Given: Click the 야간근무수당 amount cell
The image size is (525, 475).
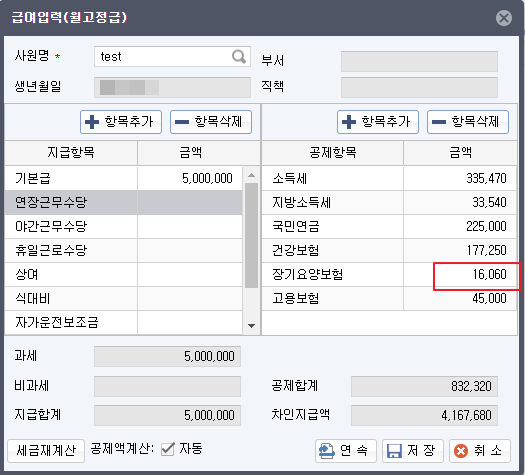Looking at the screenshot, I should tap(190, 227).
